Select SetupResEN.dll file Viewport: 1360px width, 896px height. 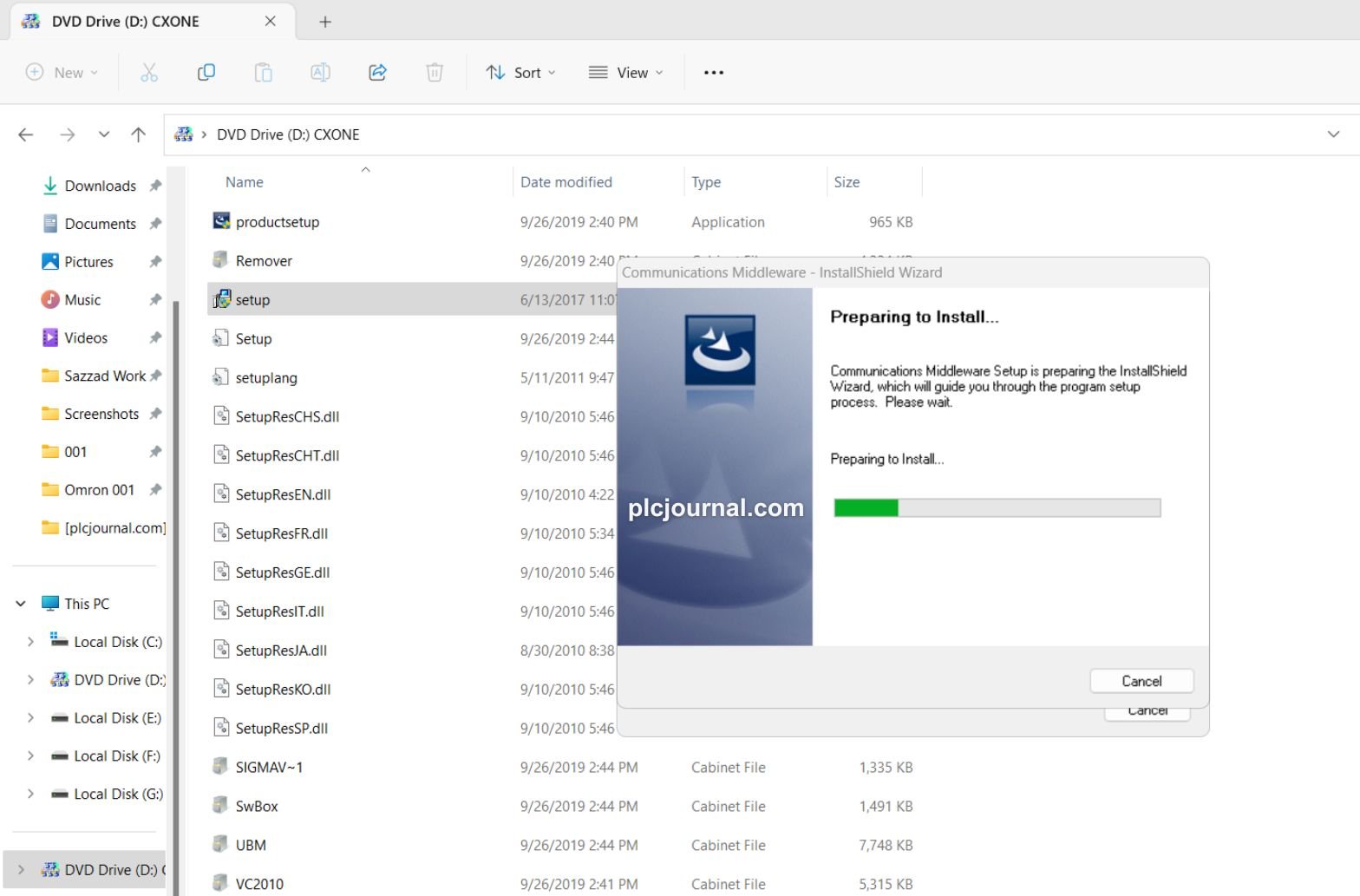283,495
